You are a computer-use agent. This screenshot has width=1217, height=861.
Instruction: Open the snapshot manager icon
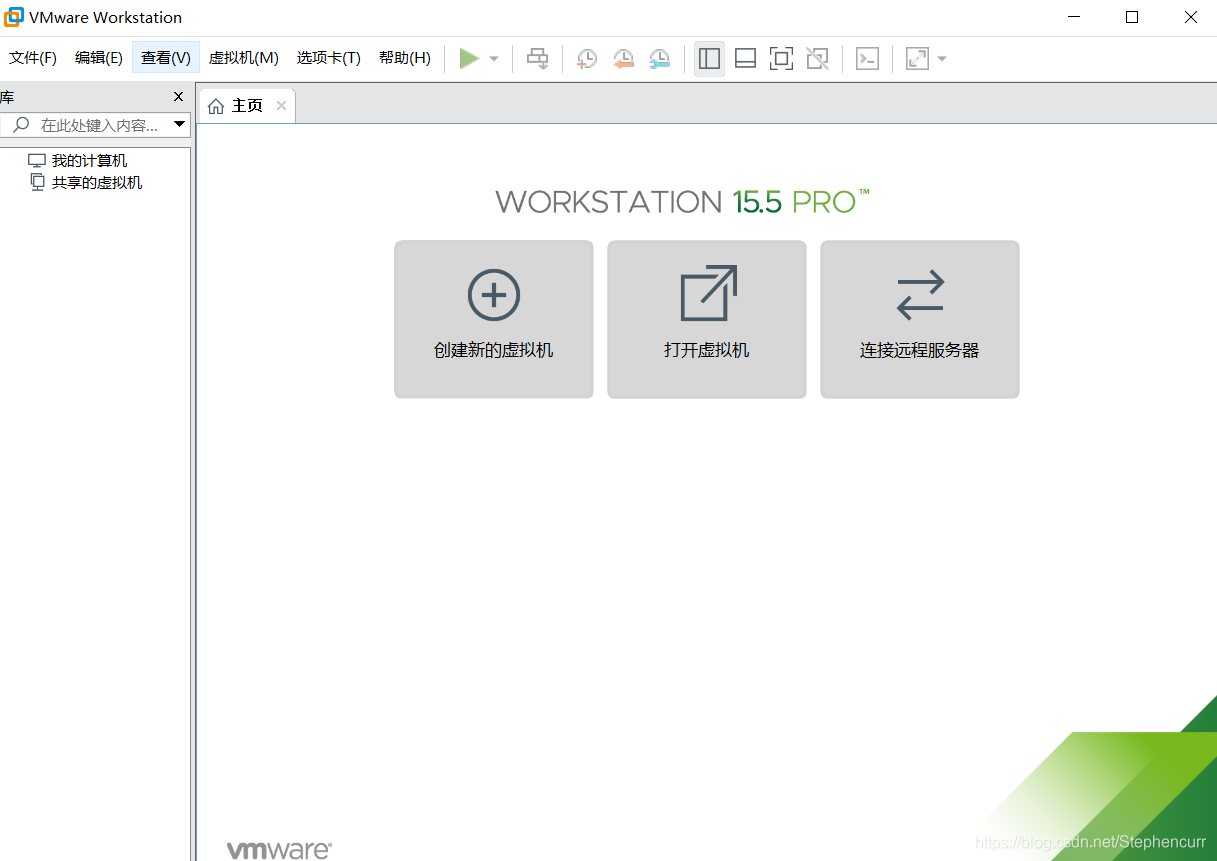(x=659, y=59)
